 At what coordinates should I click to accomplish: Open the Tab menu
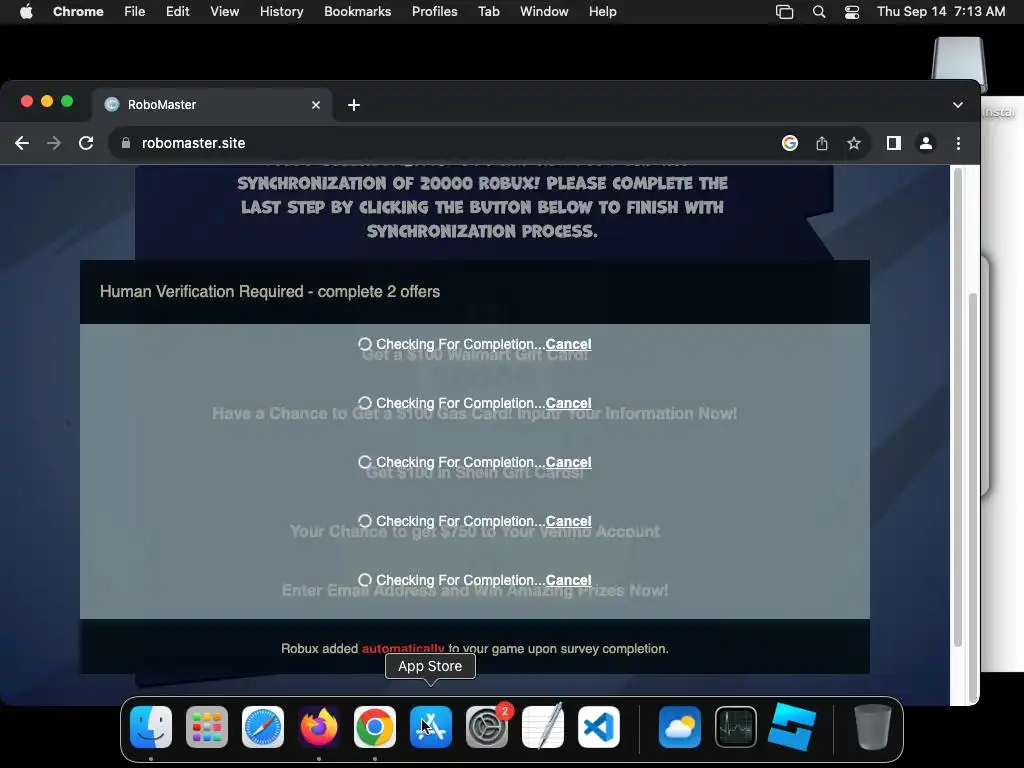click(488, 12)
